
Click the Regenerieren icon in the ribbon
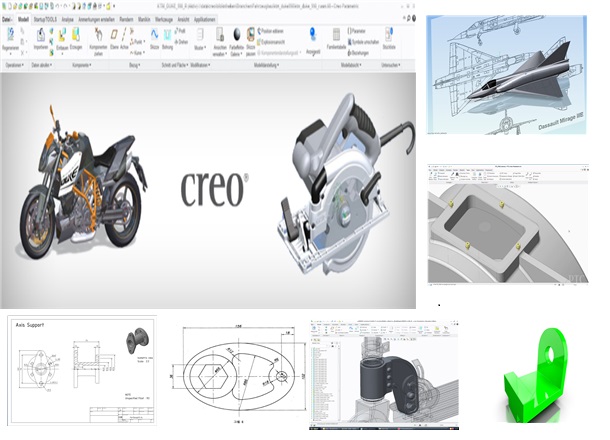[x=11, y=35]
